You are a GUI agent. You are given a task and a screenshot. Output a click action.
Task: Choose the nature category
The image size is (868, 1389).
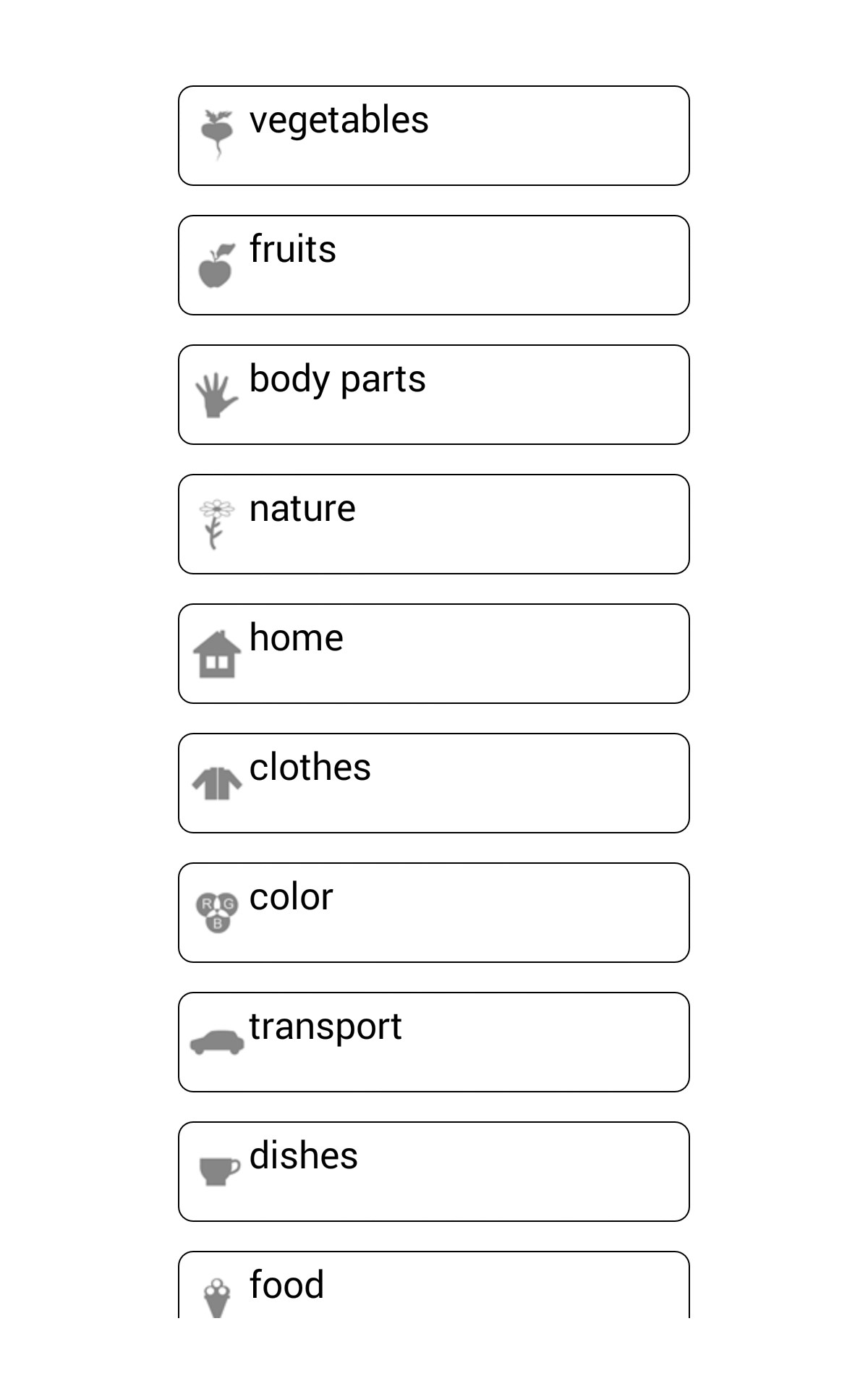tap(434, 524)
